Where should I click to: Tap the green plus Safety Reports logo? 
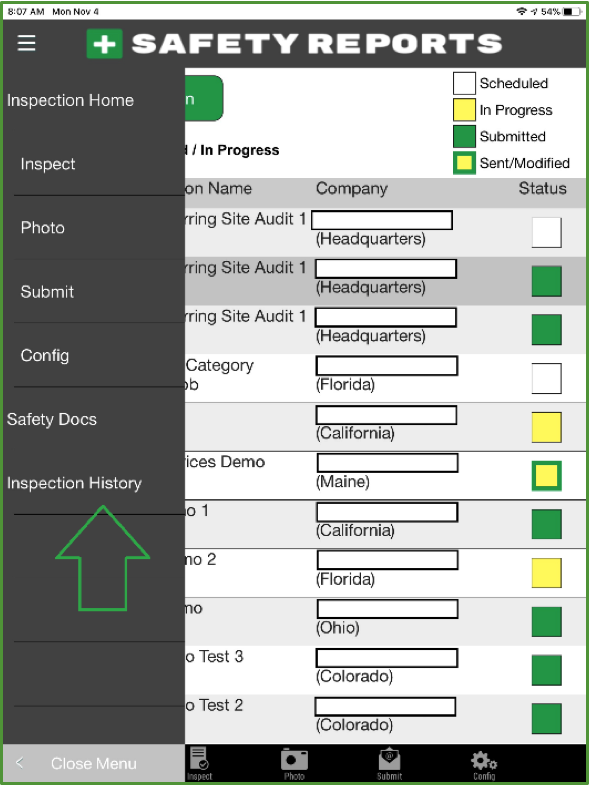pyautogui.click(x=104, y=44)
